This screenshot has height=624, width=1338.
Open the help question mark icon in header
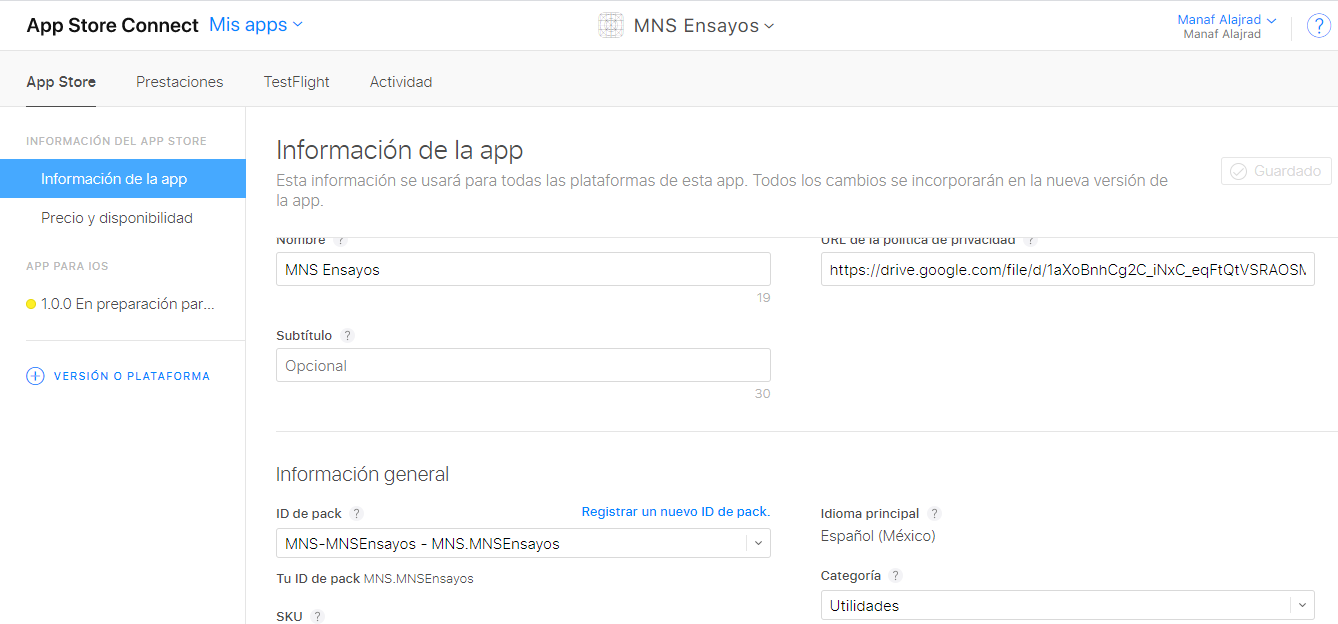1318,27
